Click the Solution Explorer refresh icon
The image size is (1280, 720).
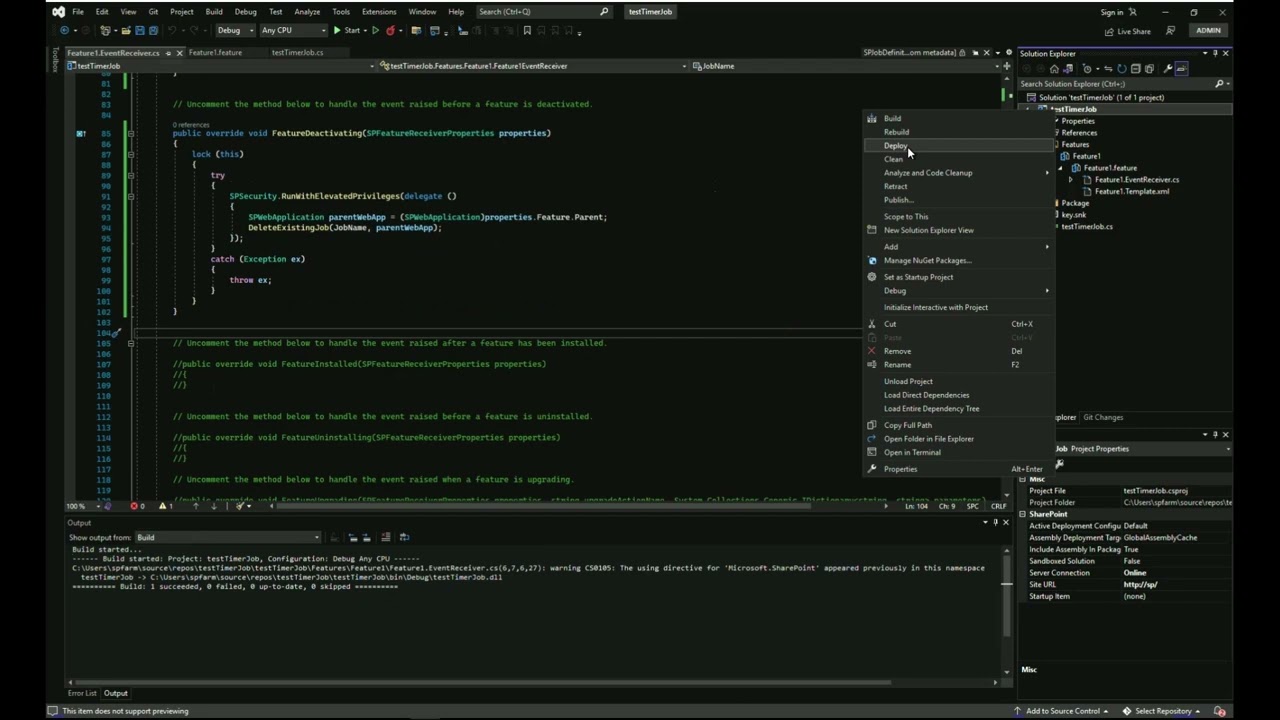[x=1121, y=69]
